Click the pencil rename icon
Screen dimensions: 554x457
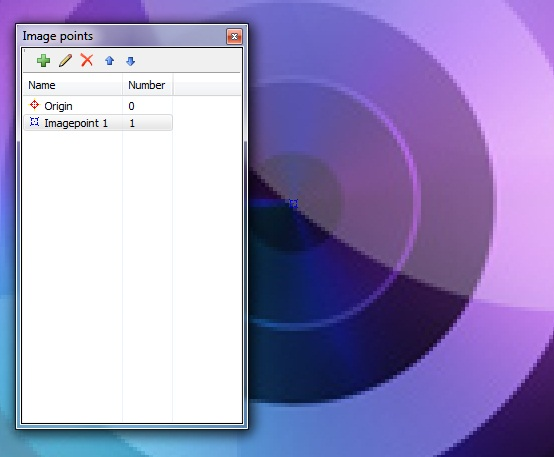(x=65, y=60)
